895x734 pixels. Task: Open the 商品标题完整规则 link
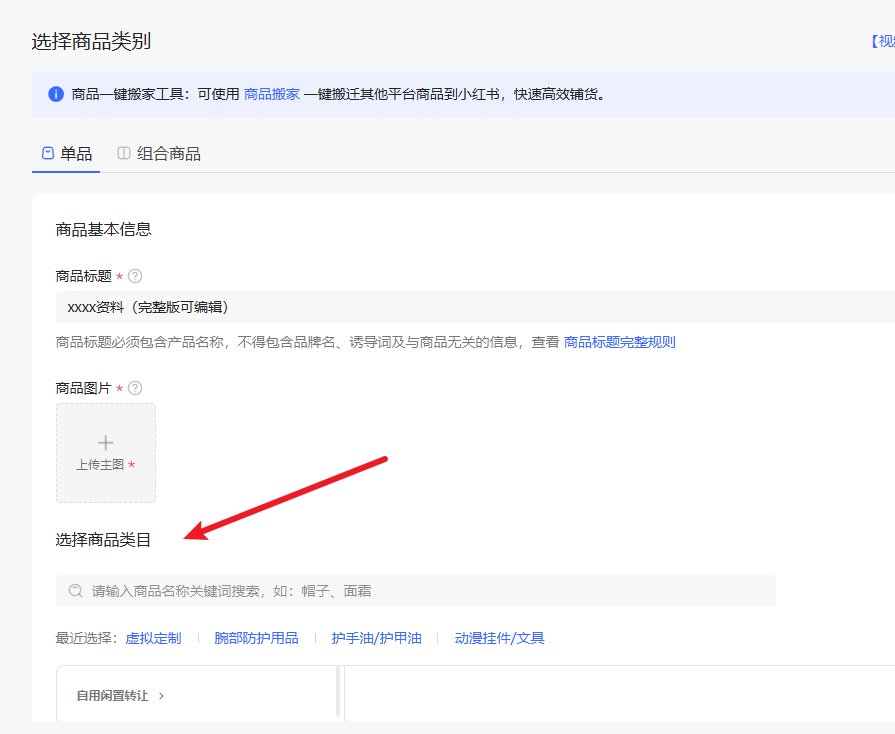tap(619, 342)
